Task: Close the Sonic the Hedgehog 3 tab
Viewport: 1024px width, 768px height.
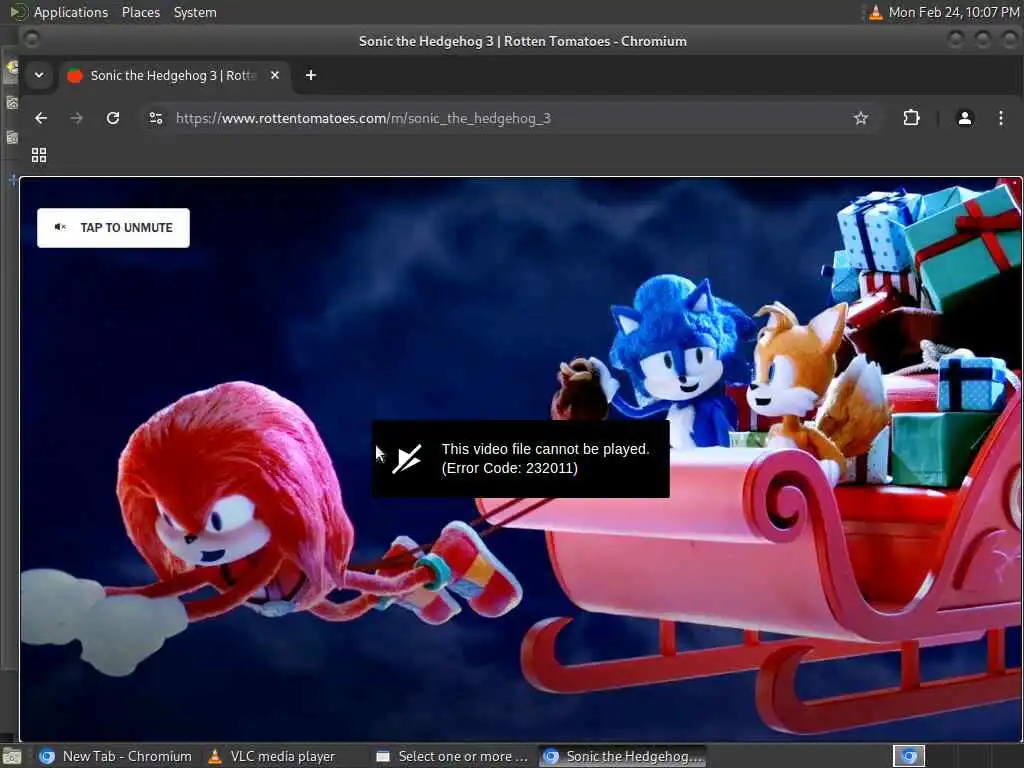Action: [275, 75]
